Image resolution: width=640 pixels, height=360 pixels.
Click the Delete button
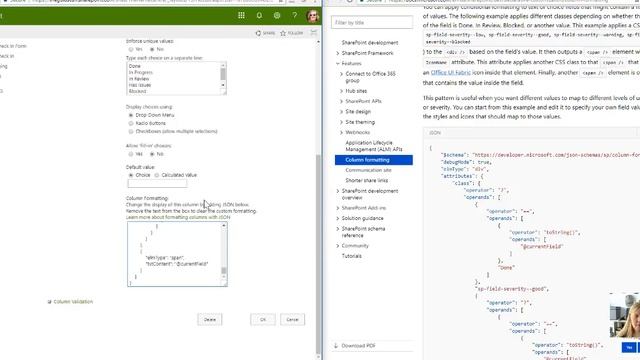point(210,320)
